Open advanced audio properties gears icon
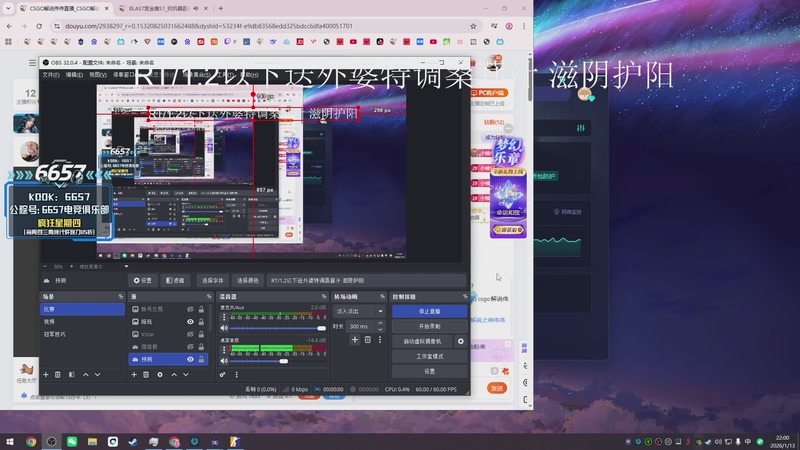The image size is (800, 450). click(222, 374)
